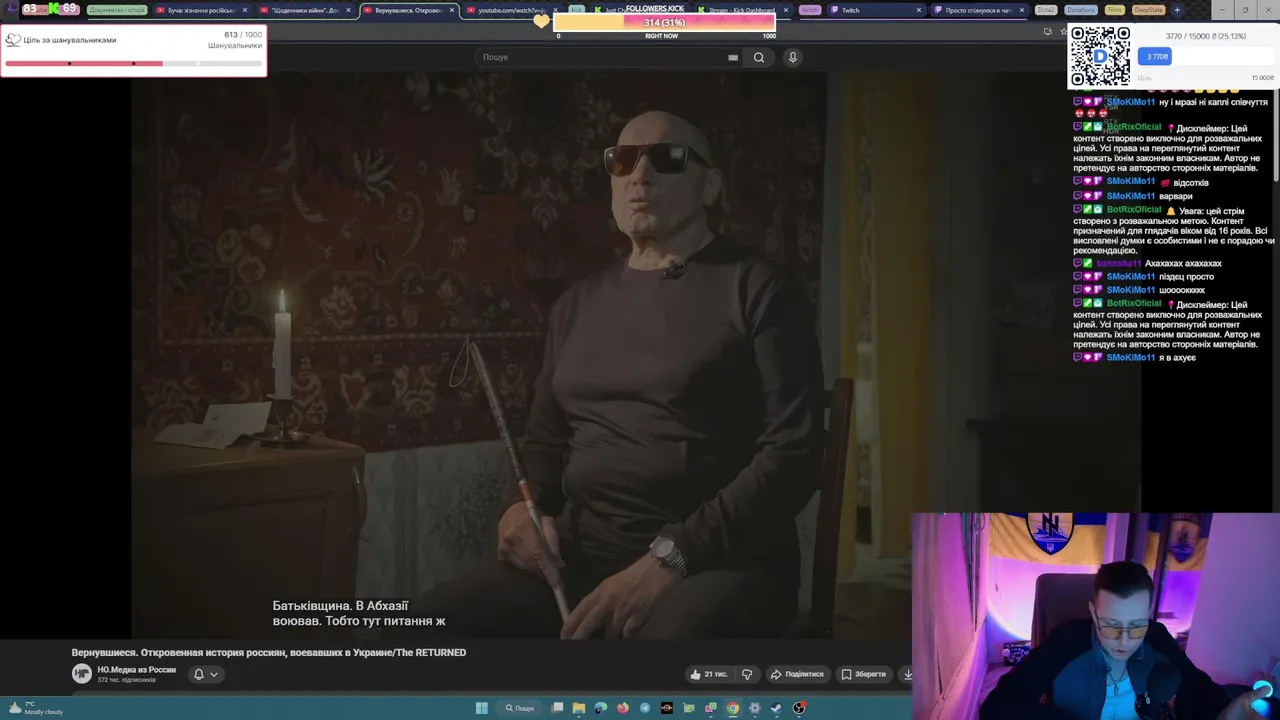Click the Зберегти save button
Screen dimensions: 1280x720
[863, 674]
